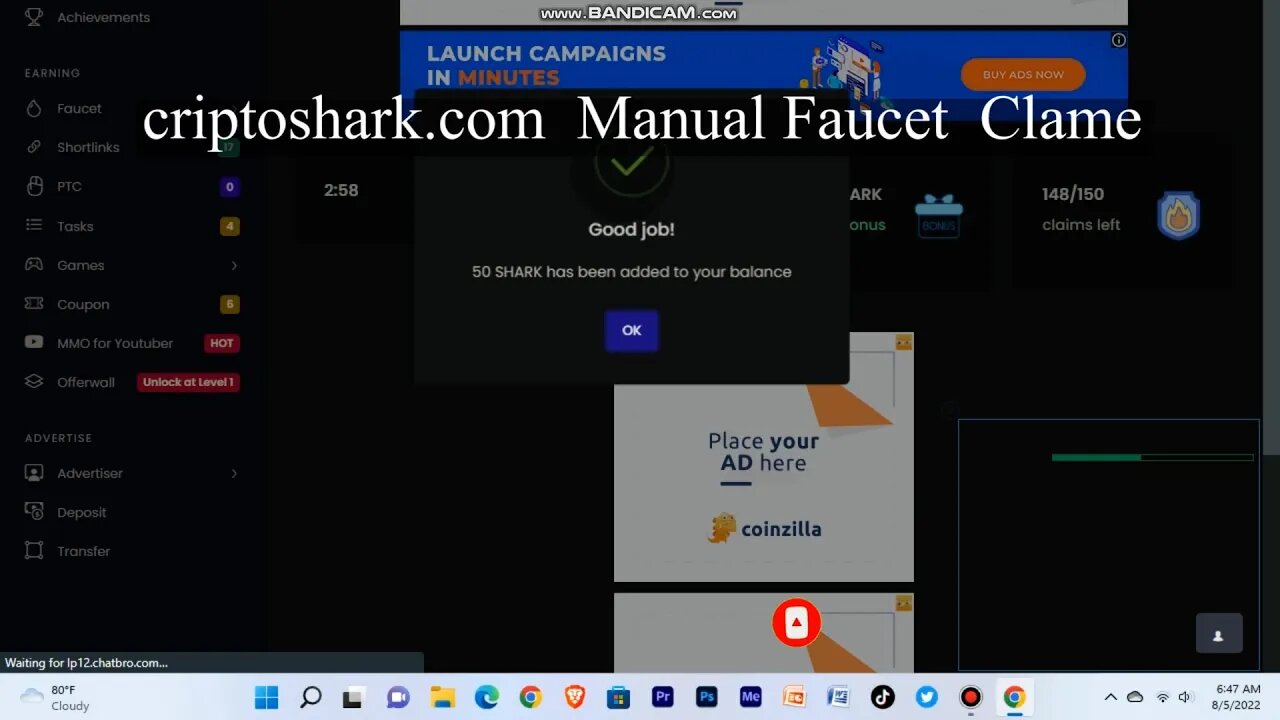This screenshot has width=1280, height=720.
Task: Open the Tasks page
Action: 75,226
